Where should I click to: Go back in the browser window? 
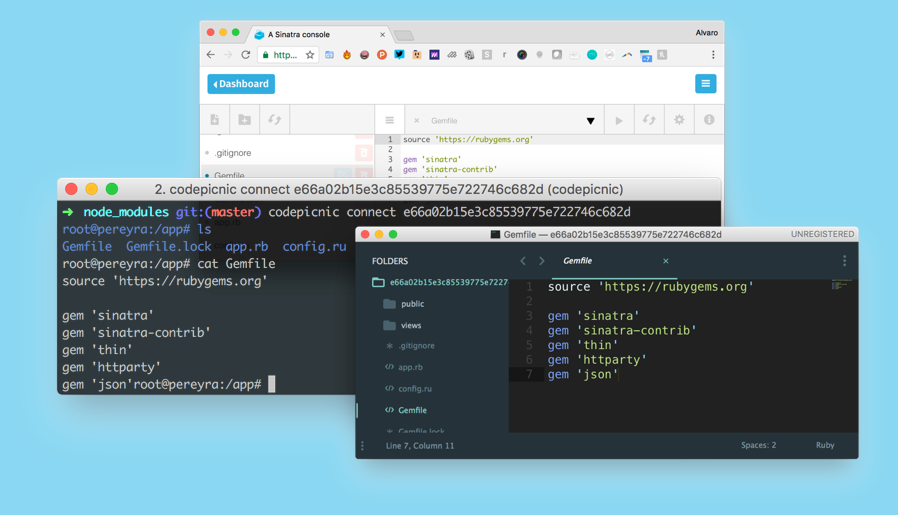click(x=211, y=55)
